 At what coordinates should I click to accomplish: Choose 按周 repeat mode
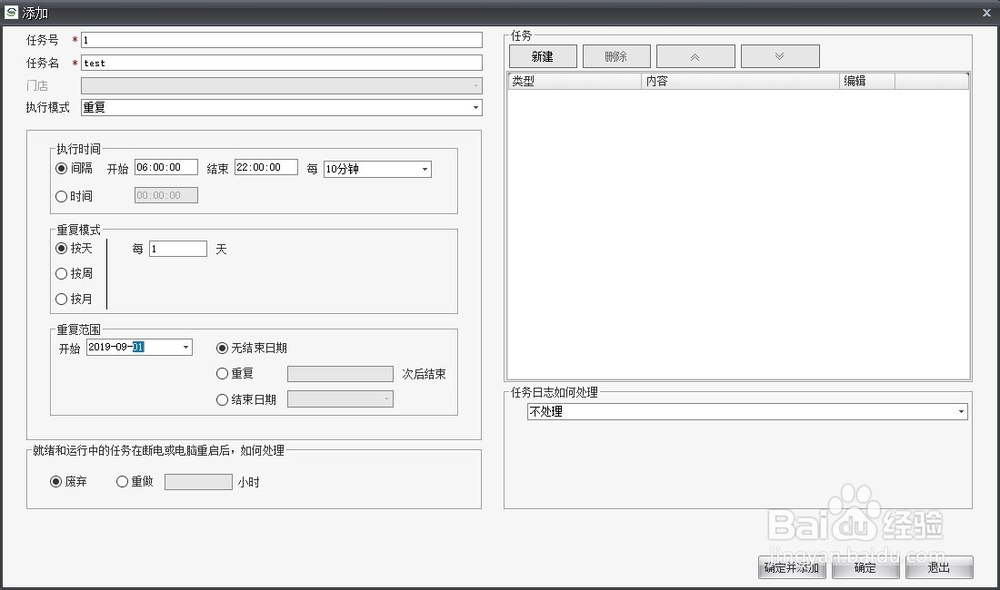[x=61, y=274]
